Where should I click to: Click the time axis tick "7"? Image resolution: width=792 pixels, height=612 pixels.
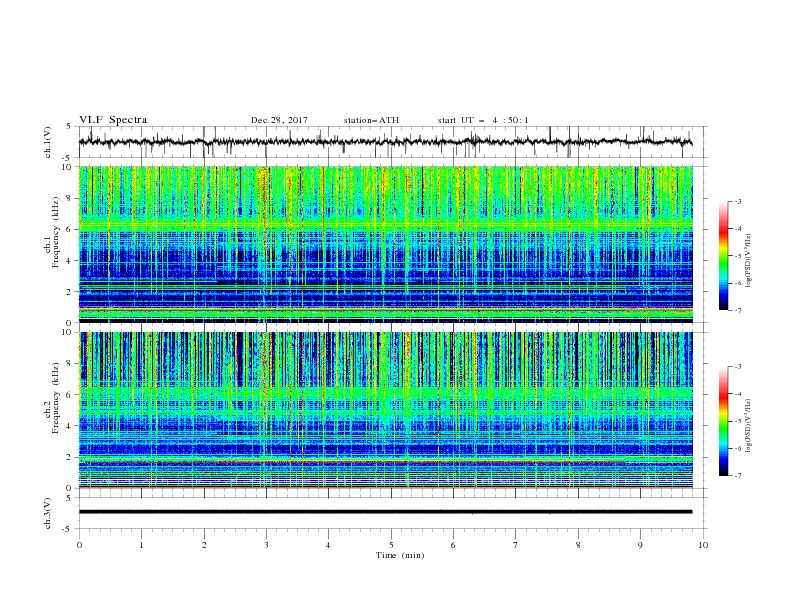pyautogui.click(x=516, y=545)
